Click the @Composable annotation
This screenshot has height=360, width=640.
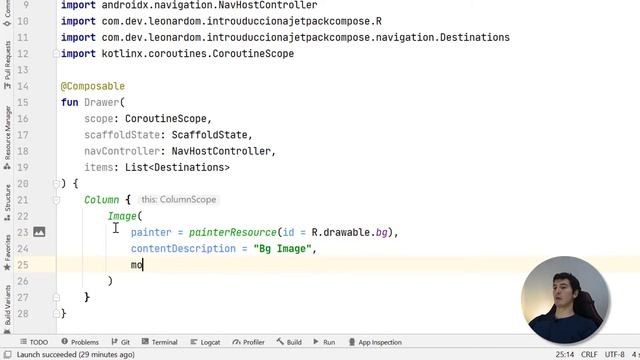point(93,86)
